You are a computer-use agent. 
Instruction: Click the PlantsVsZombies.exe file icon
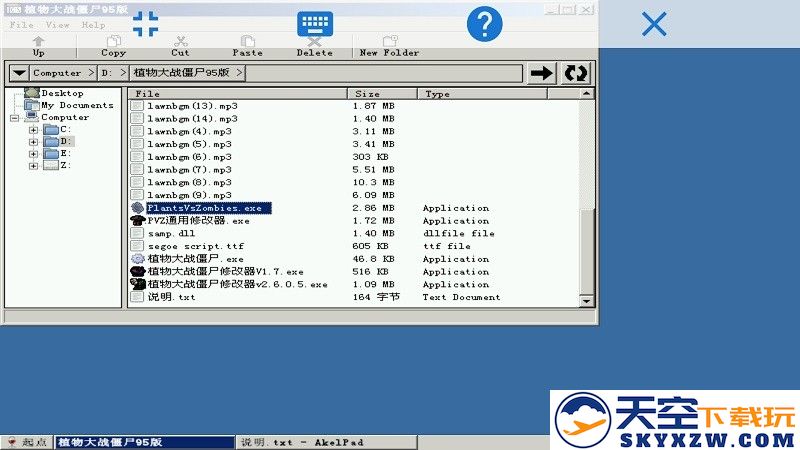coord(137,208)
